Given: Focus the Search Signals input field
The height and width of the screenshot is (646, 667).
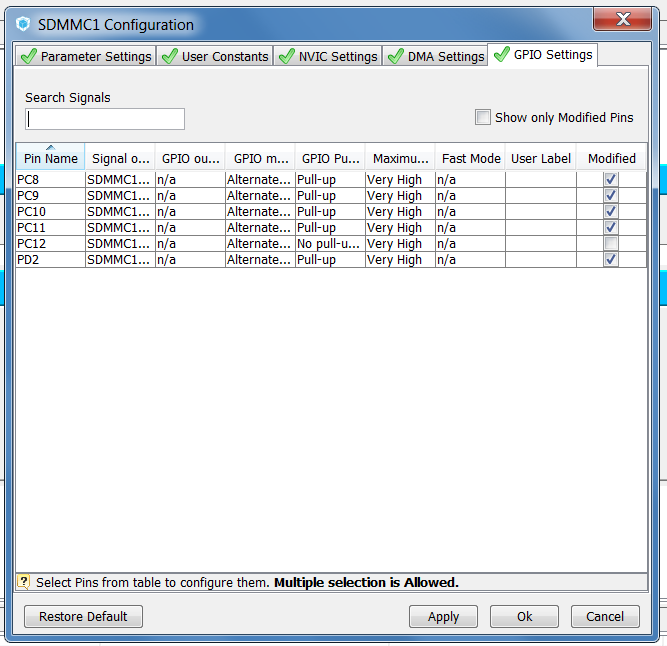Looking at the screenshot, I should (105, 119).
